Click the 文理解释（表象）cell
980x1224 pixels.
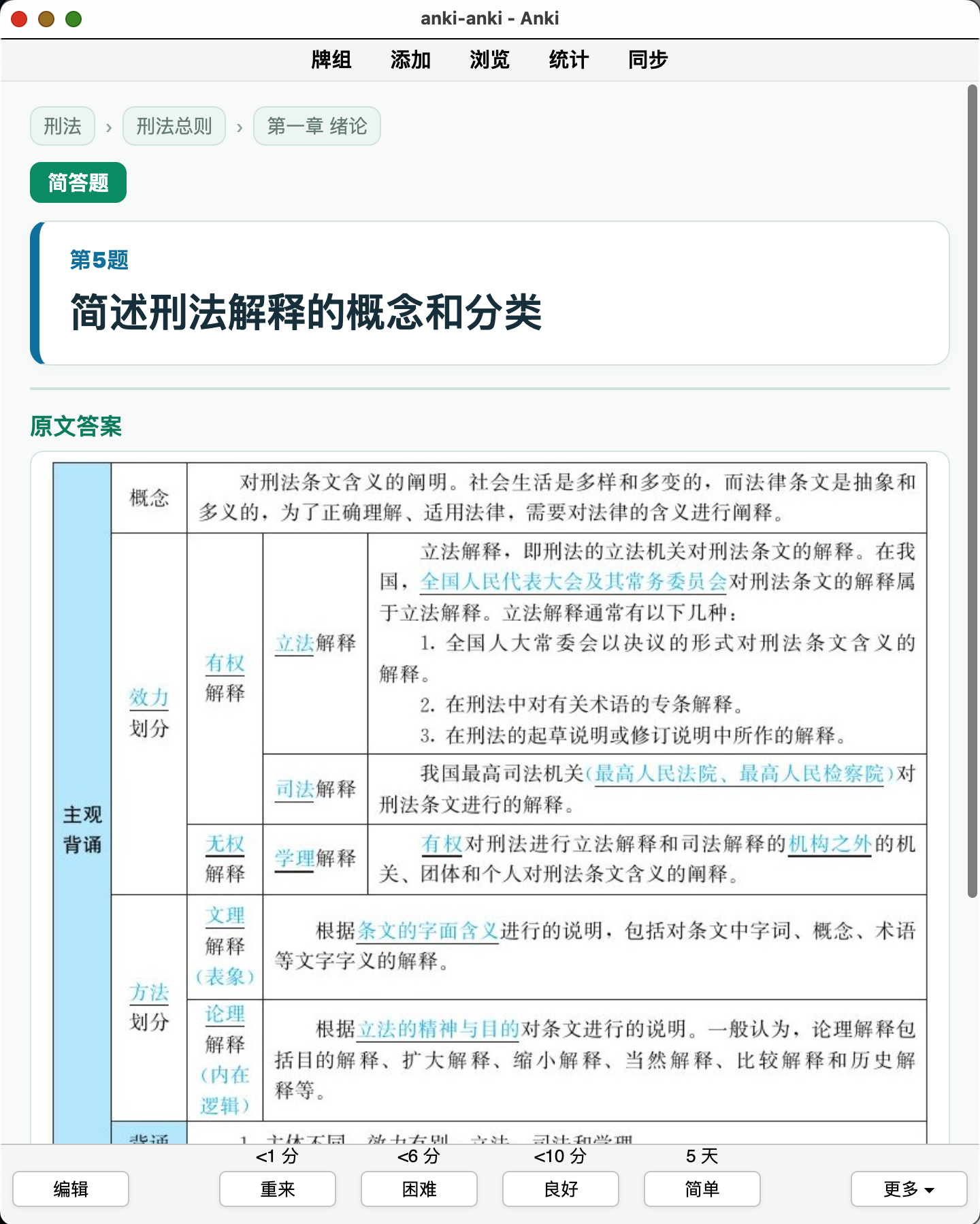point(225,947)
